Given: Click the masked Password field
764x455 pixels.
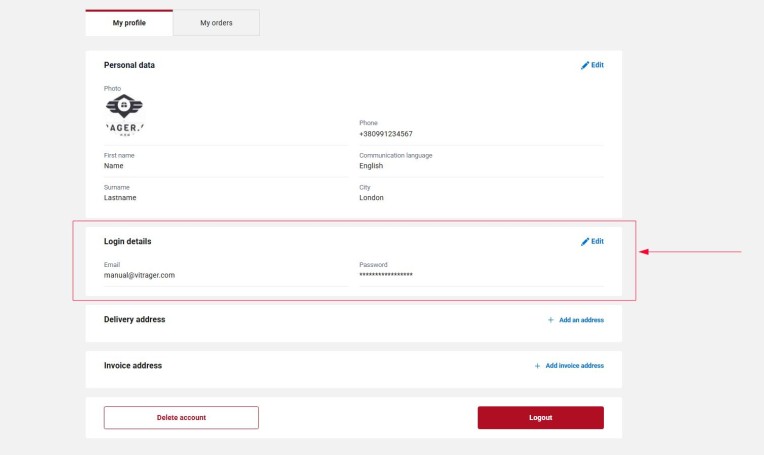Looking at the screenshot, I should point(386,275).
